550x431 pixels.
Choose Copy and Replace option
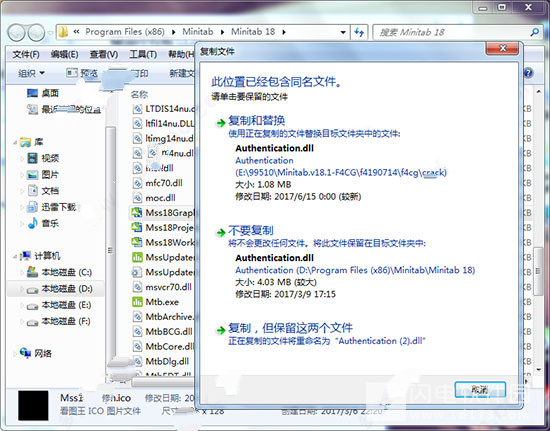256,121
